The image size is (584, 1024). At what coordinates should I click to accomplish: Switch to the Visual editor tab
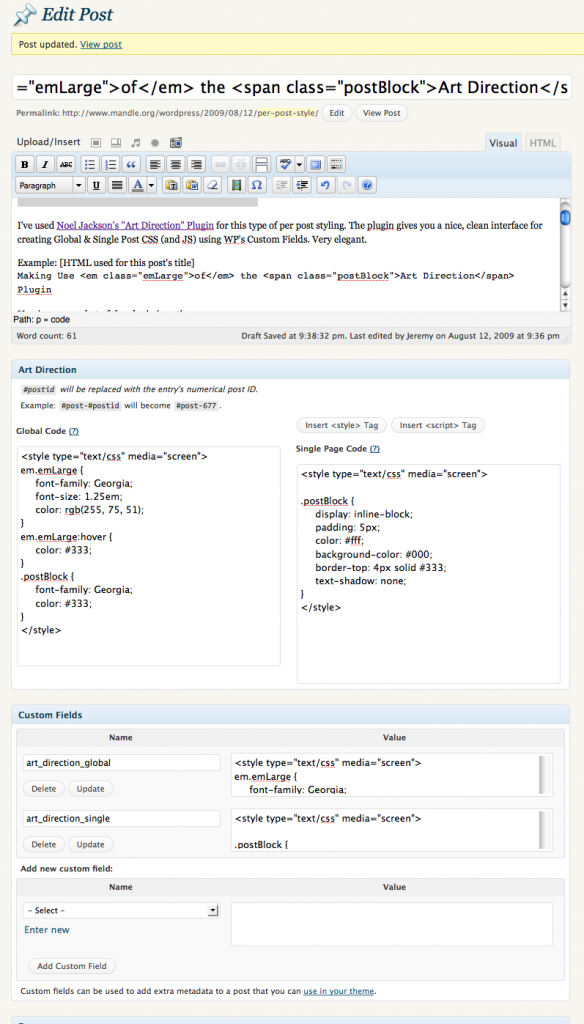pyautogui.click(x=503, y=143)
